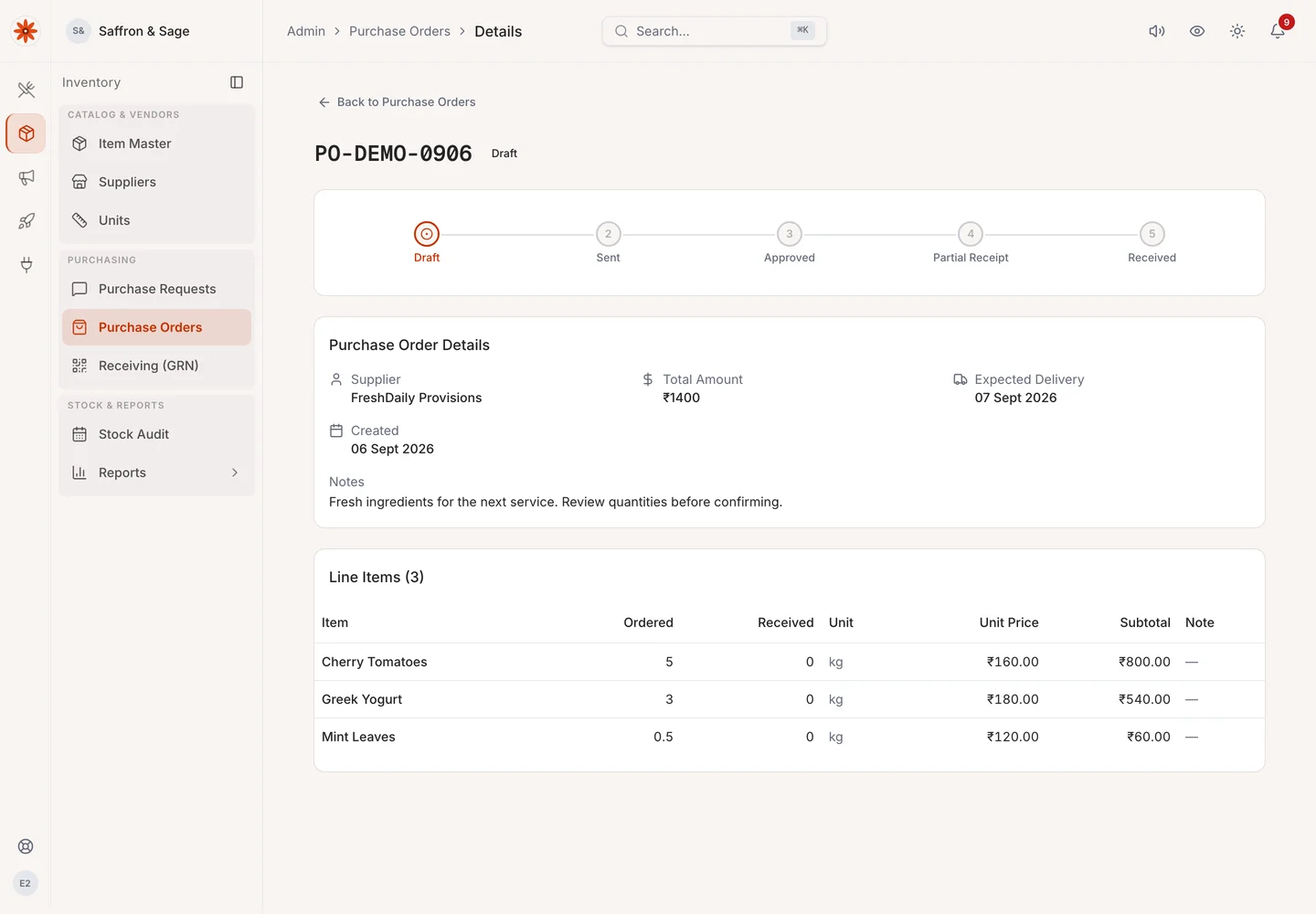Open the help lifebuoy icon
Viewport: 1316px width, 914px height.
click(x=26, y=846)
